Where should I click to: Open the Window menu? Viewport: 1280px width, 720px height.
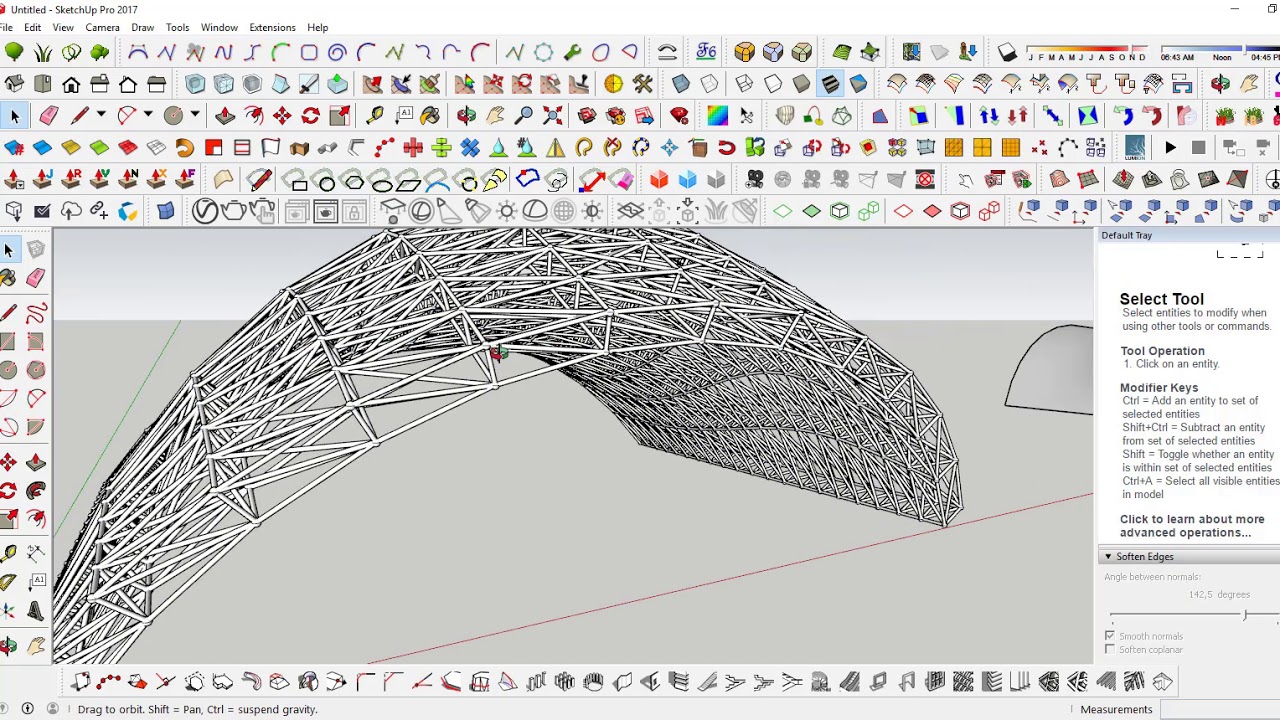point(219,28)
